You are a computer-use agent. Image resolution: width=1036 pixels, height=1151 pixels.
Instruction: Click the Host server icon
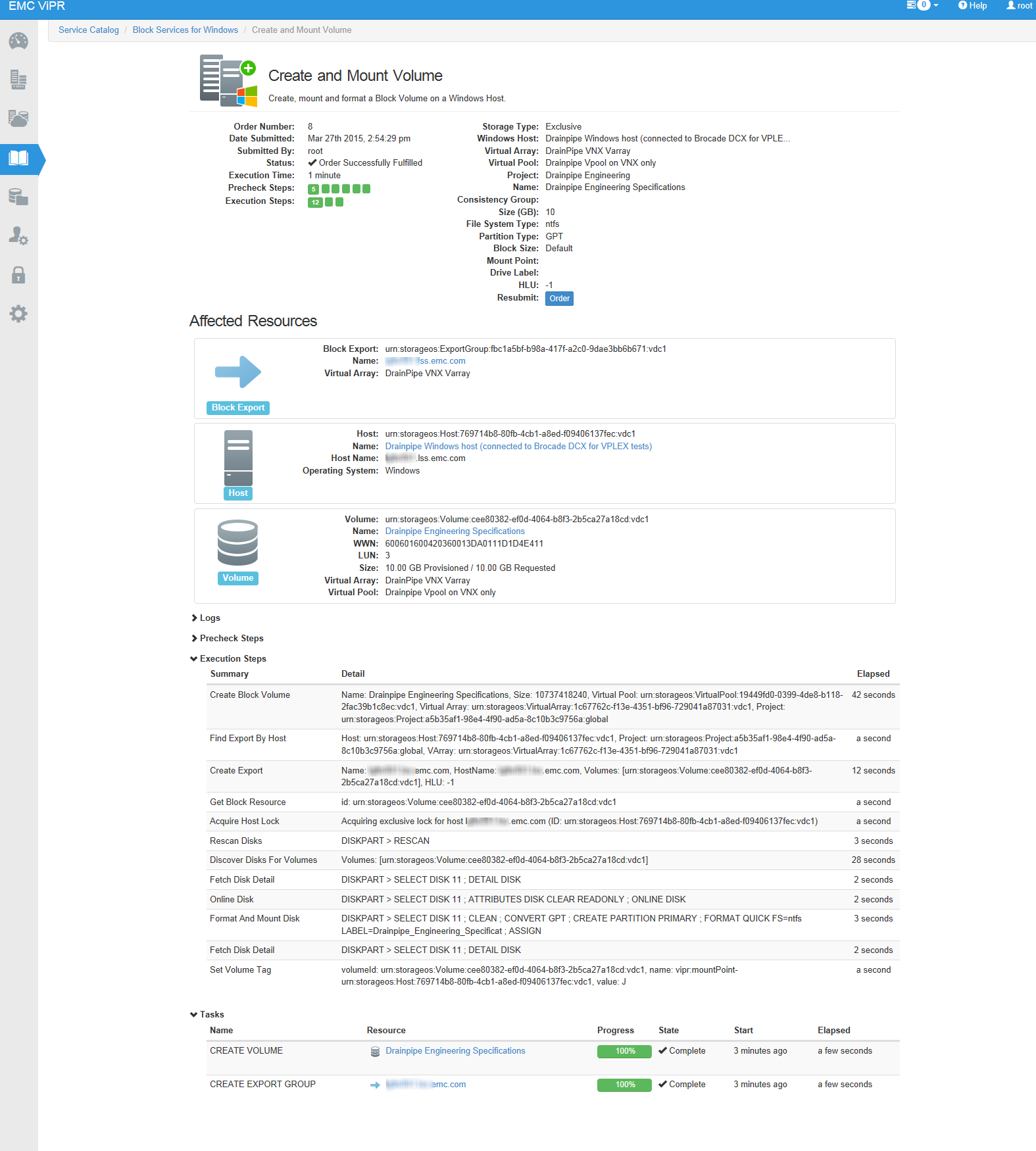238,458
